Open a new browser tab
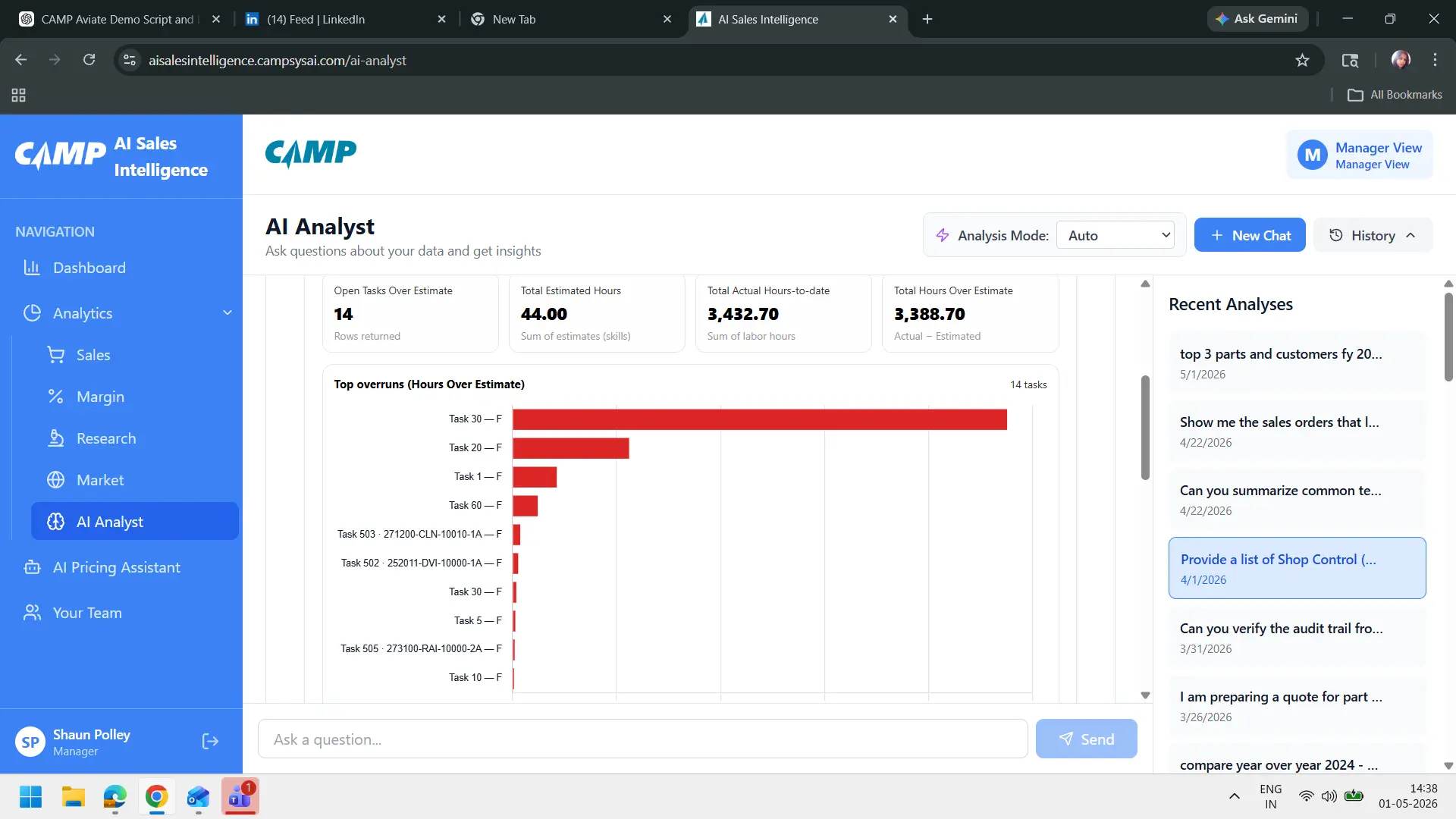Viewport: 1456px width, 819px height. pos(927,19)
